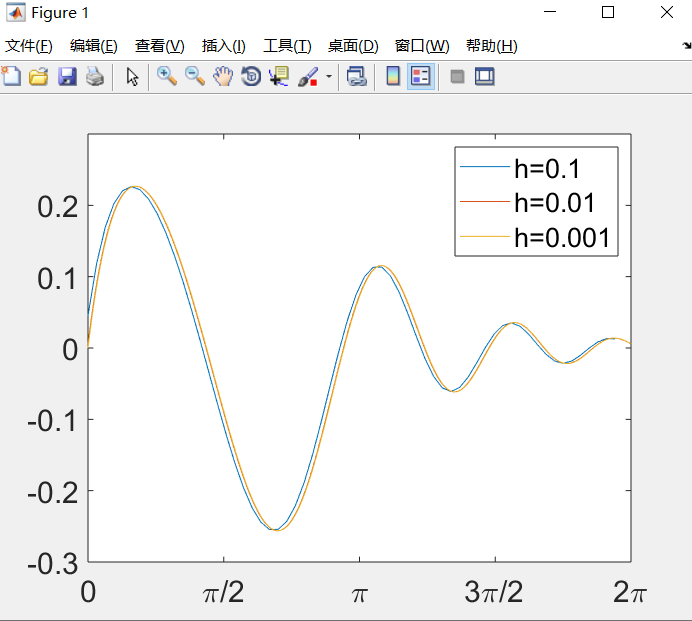The image size is (692, 621).
Task: Click the yellow line sample in legend
Action: (x=485, y=237)
